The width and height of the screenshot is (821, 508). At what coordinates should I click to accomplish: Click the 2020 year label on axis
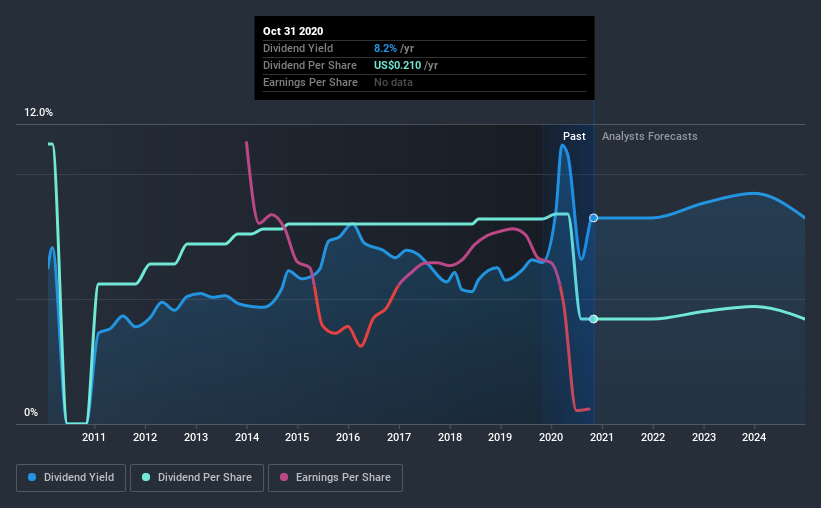click(x=551, y=437)
